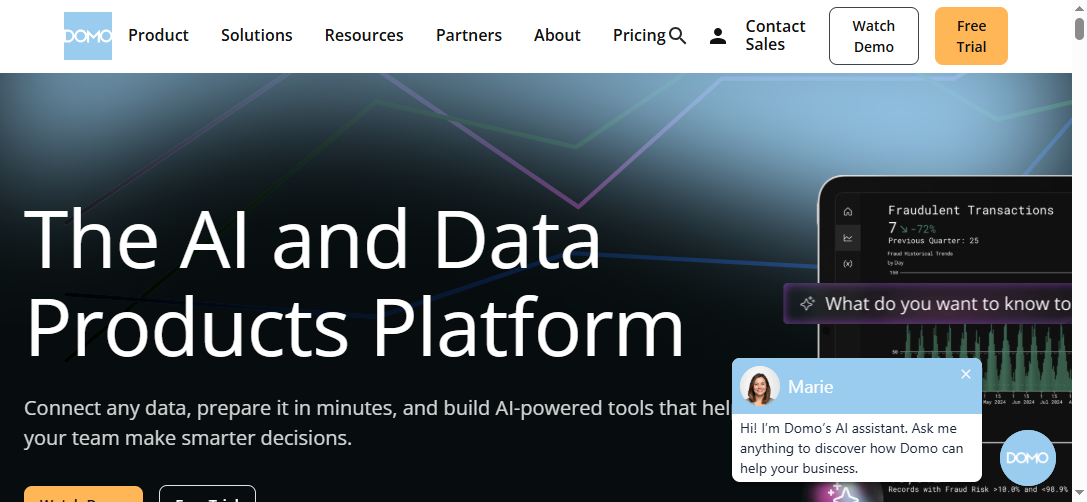The width and height of the screenshot is (1087, 502).
Task: Click the chart icon in dashboard sidebar
Action: [x=848, y=238]
